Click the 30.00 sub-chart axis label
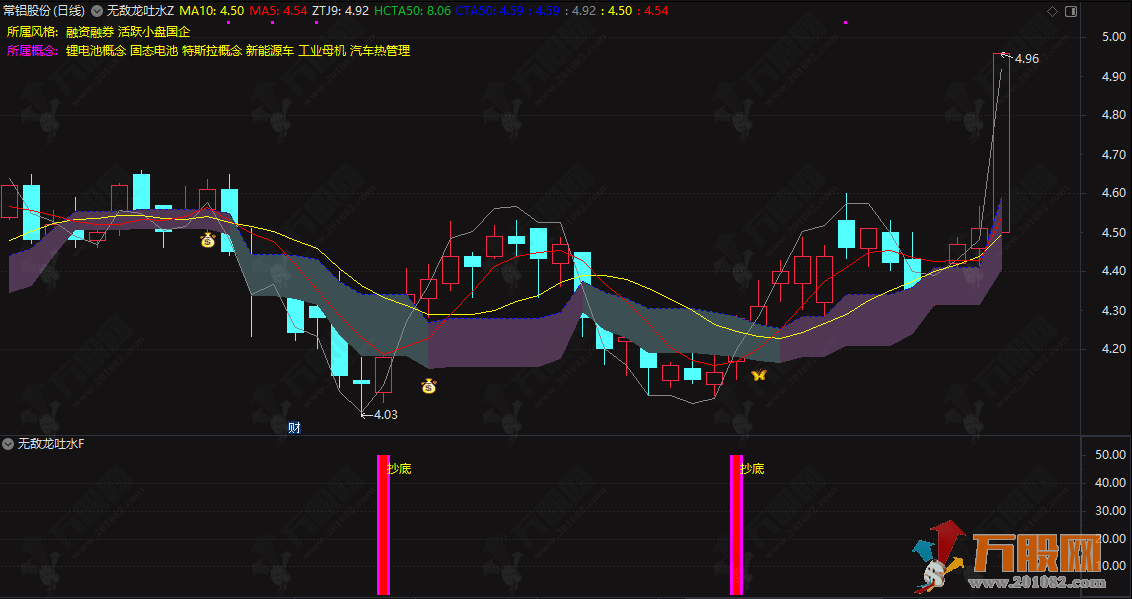1132x599 pixels. pyautogui.click(x=1110, y=511)
